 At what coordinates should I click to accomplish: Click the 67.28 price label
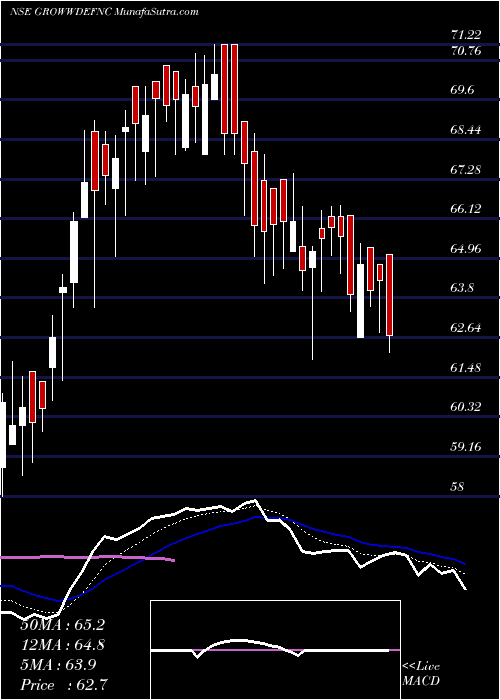click(467, 169)
